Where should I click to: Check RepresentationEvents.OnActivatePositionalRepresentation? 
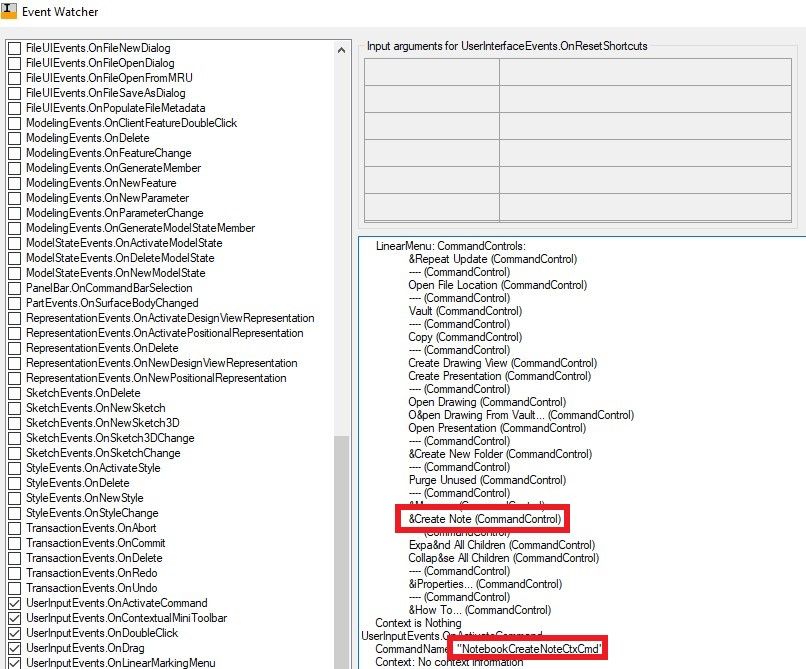[14, 333]
